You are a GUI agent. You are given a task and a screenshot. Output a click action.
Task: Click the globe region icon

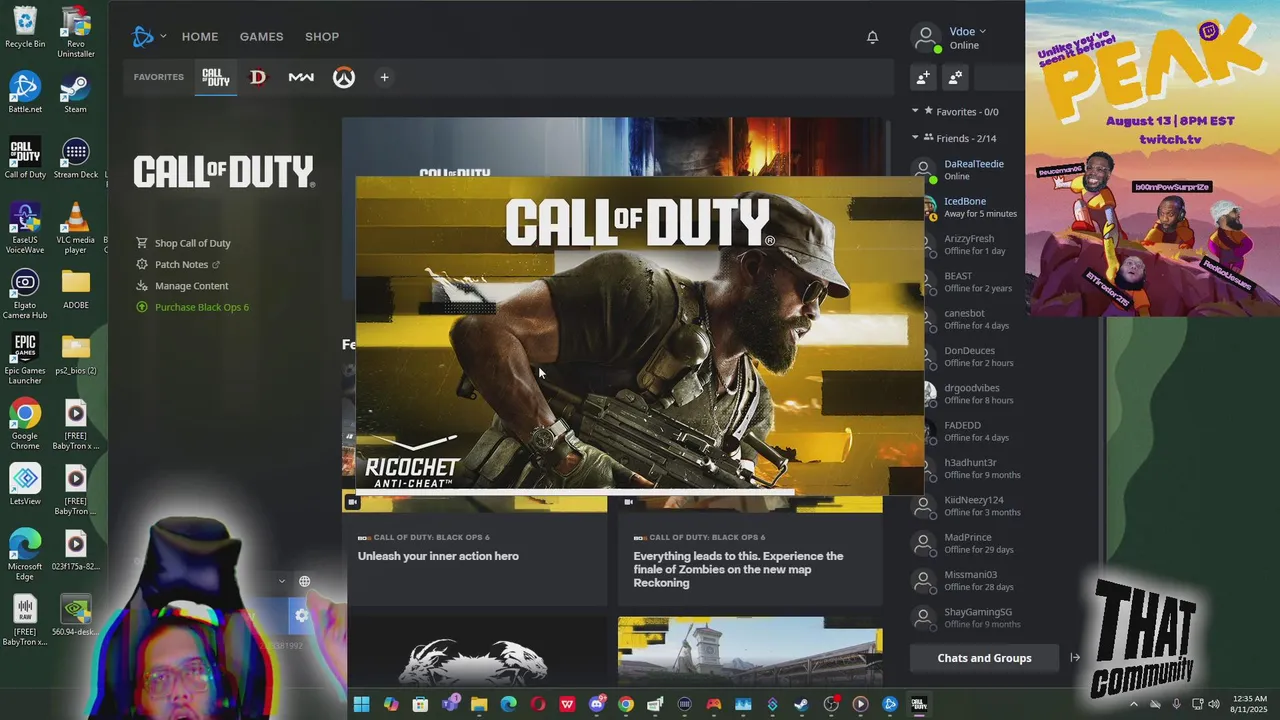(x=304, y=581)
